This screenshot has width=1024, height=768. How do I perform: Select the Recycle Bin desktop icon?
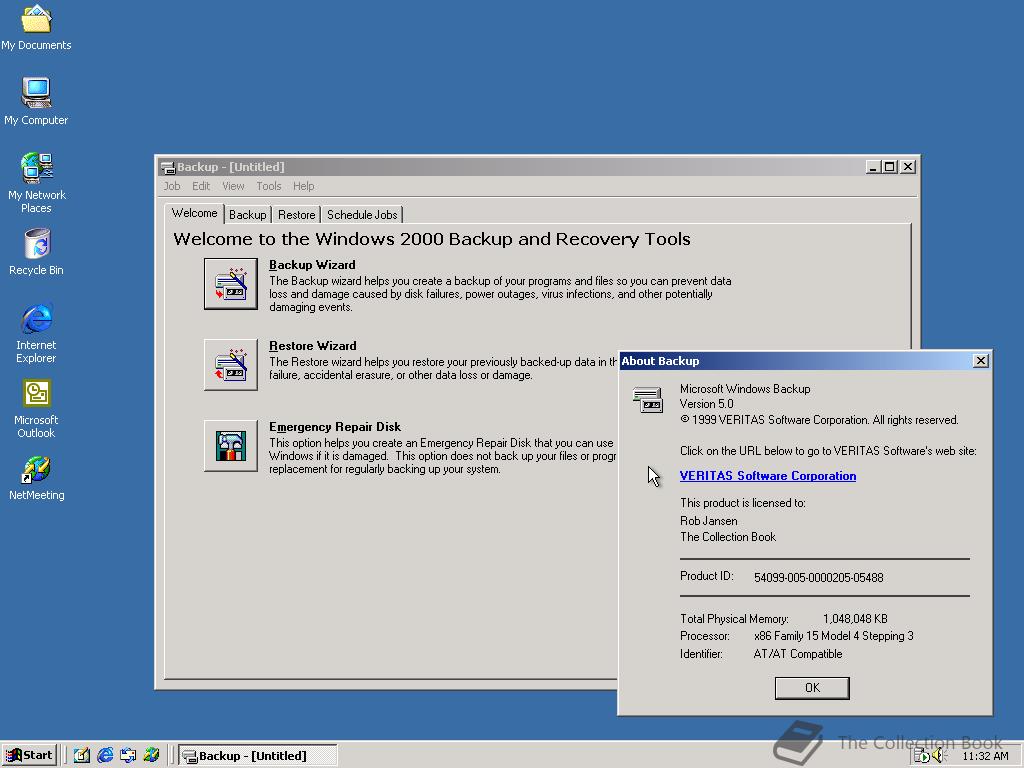pyautogui.click(x=36, y=252)
